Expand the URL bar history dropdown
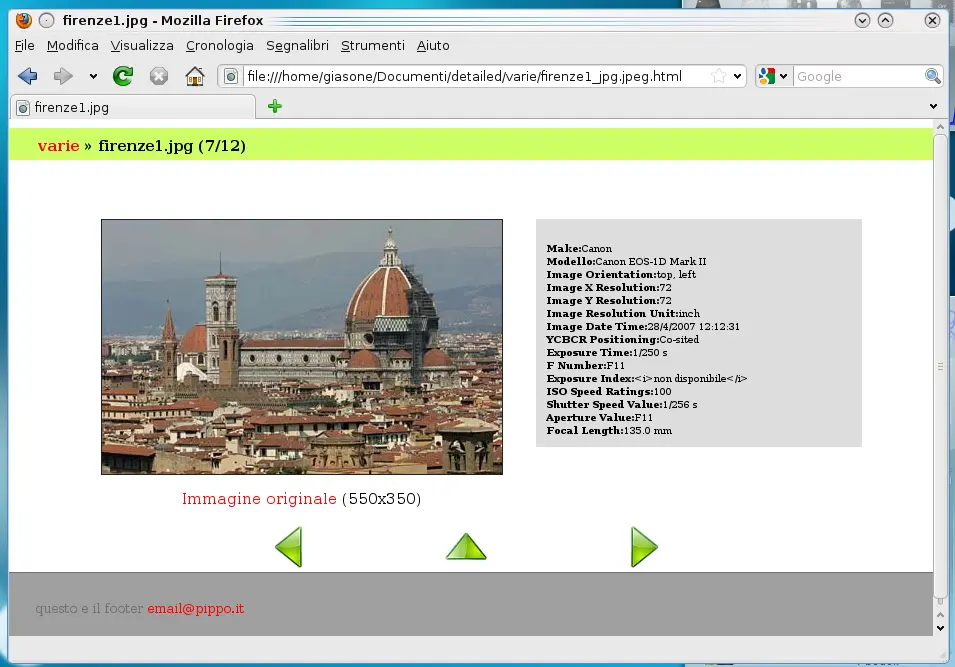Image resolution: width=955 pixels, height=667 pixels. pos(738,76)
